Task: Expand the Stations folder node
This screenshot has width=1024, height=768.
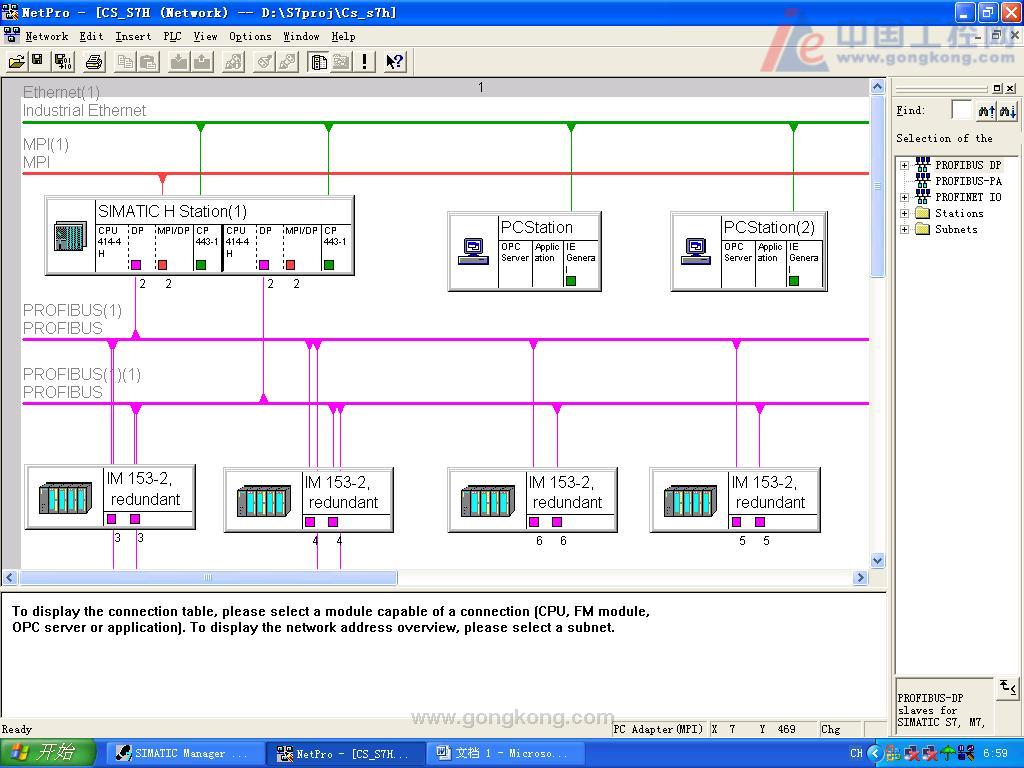Action: click(904, 214)
